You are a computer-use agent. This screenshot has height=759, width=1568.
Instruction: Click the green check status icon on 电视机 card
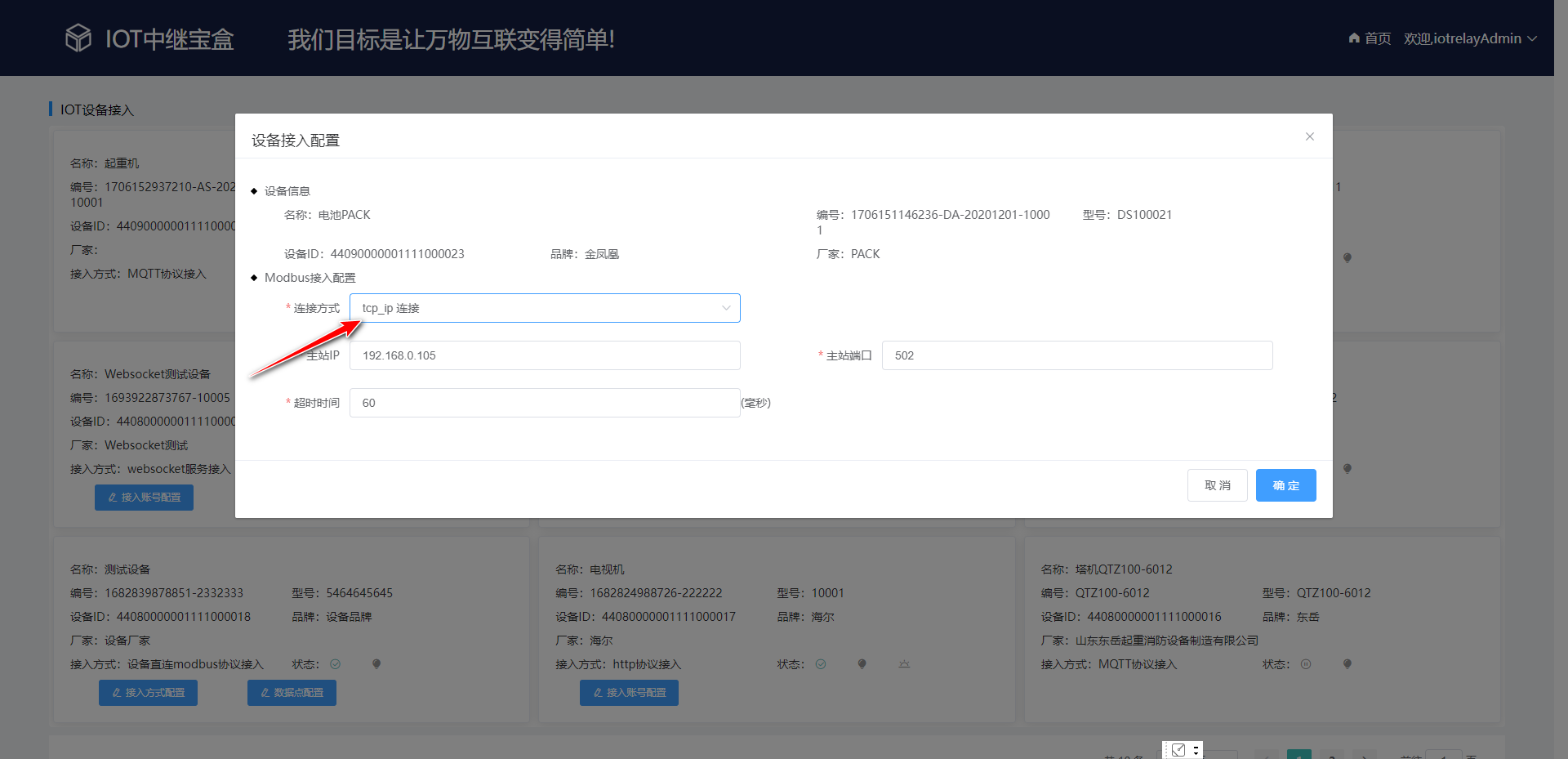[x=822, y=664]
